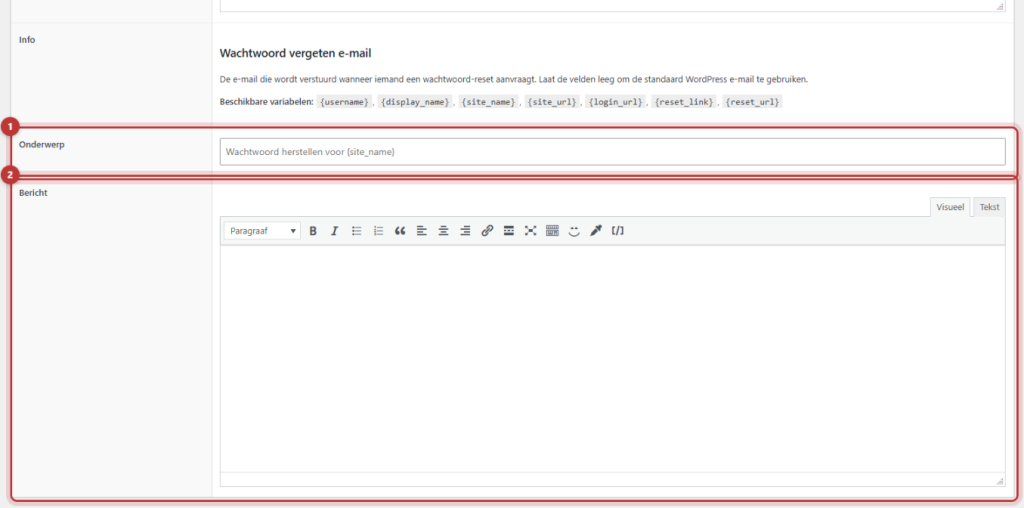Click the {reset_link} variable

point(684,103)
